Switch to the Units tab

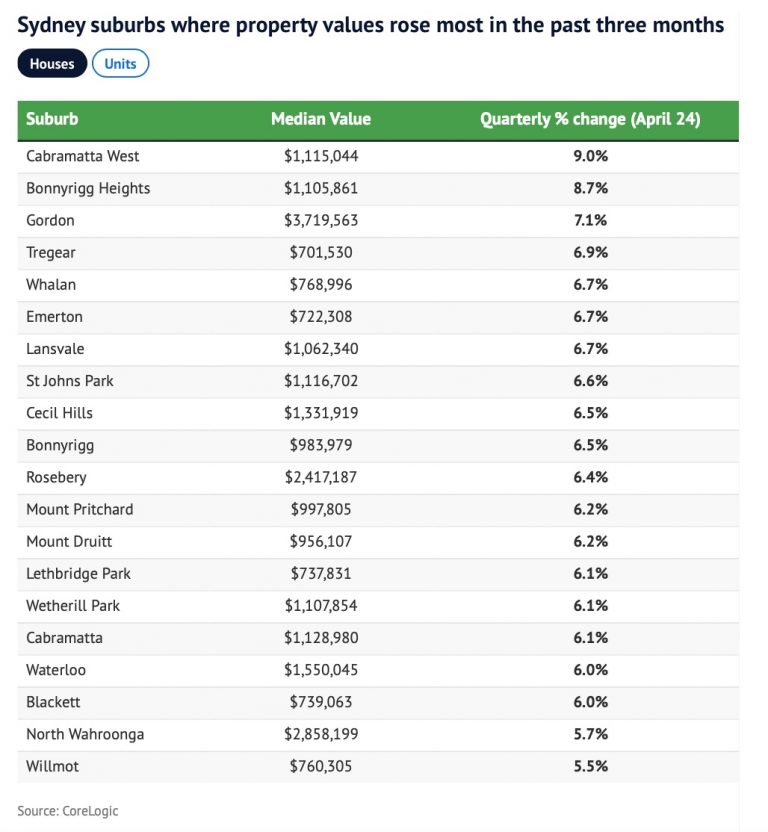click(x=120, y=64)
